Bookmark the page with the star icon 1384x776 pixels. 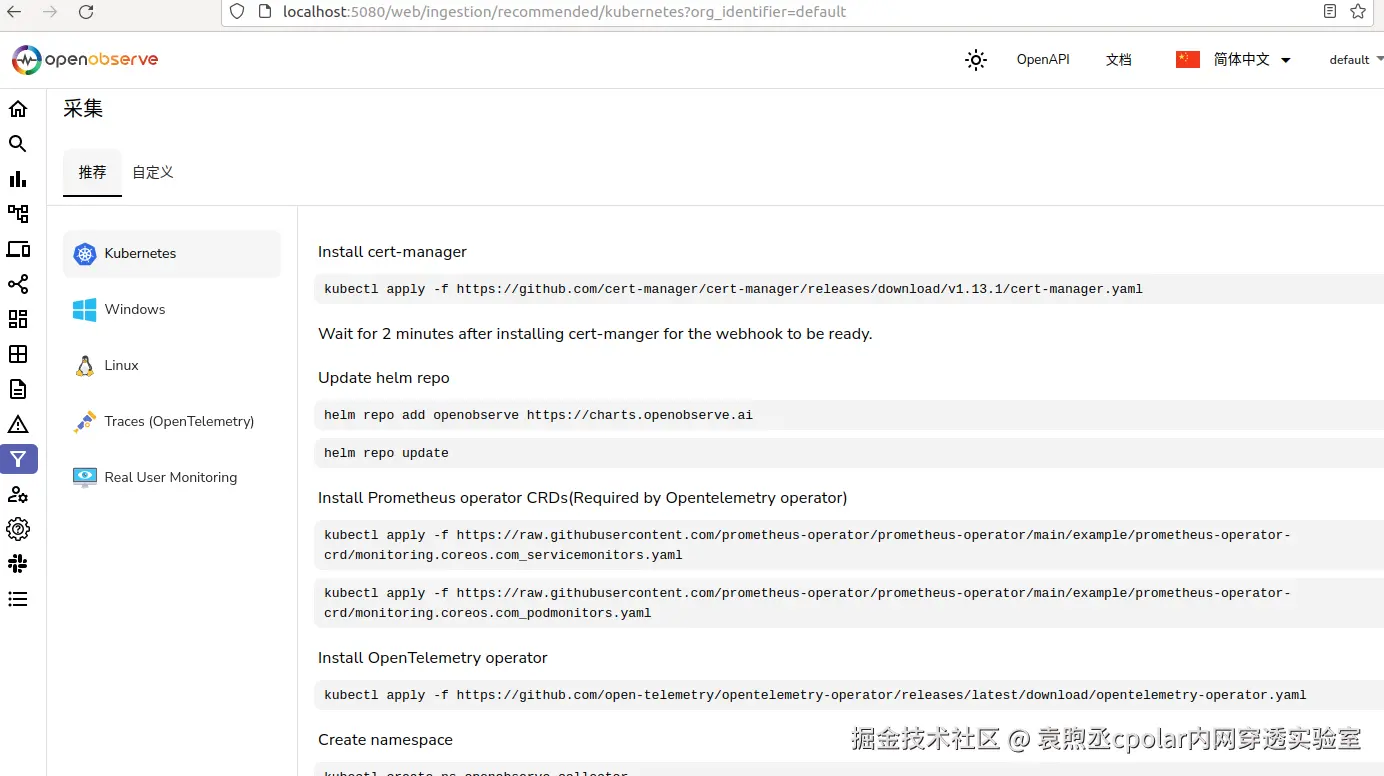click(1358, 12)
